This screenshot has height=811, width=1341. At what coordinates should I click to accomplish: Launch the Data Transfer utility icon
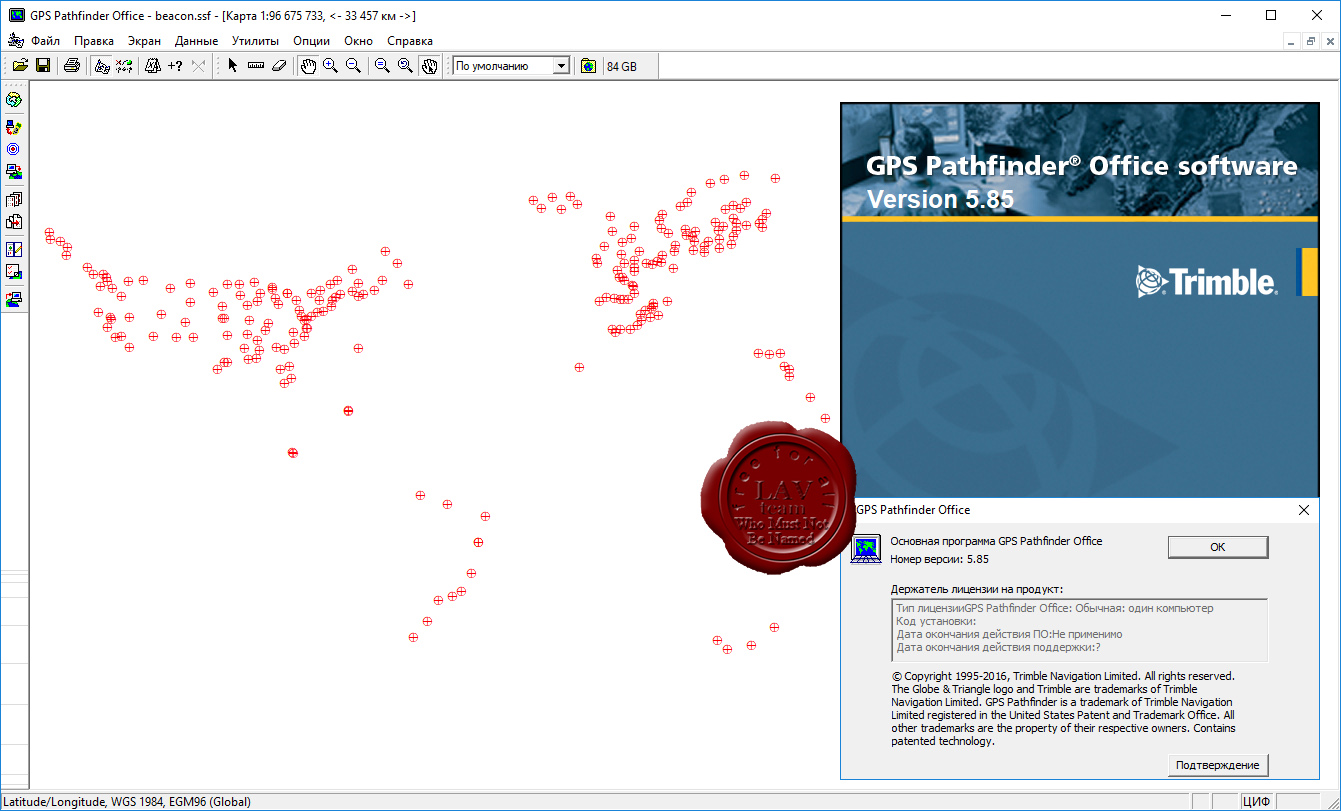(14, 127)
